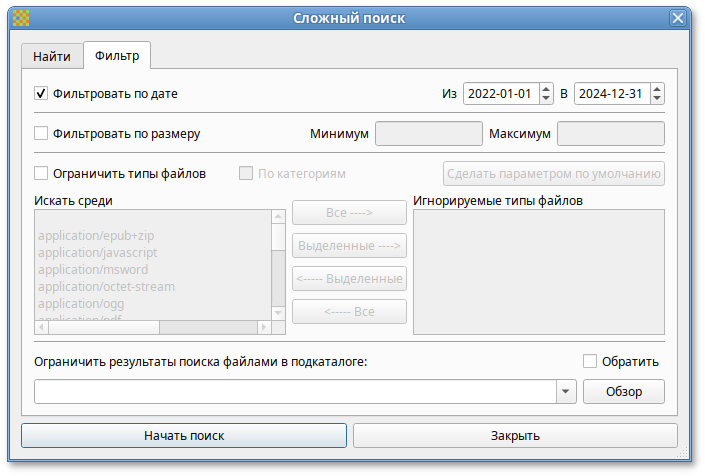
Task: Click the 'Закрыть' button
Action: [515, 436]
